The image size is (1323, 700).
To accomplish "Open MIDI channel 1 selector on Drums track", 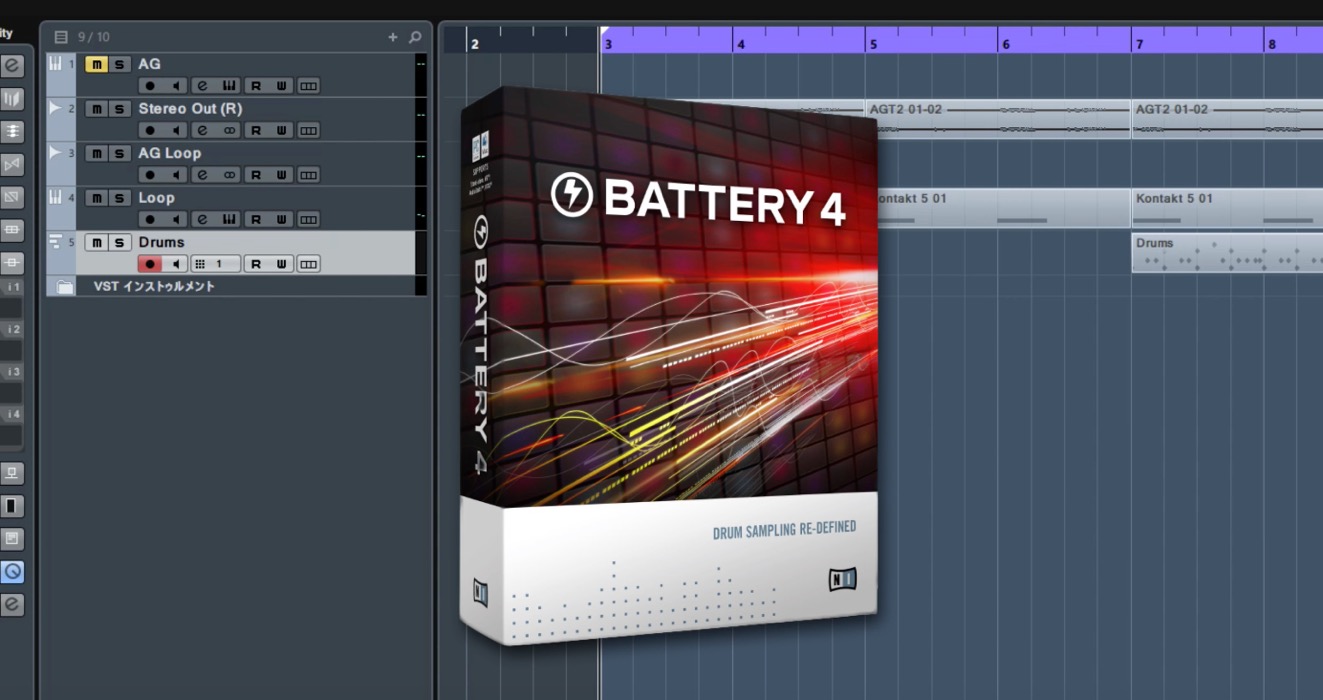I will pos(215,264).
